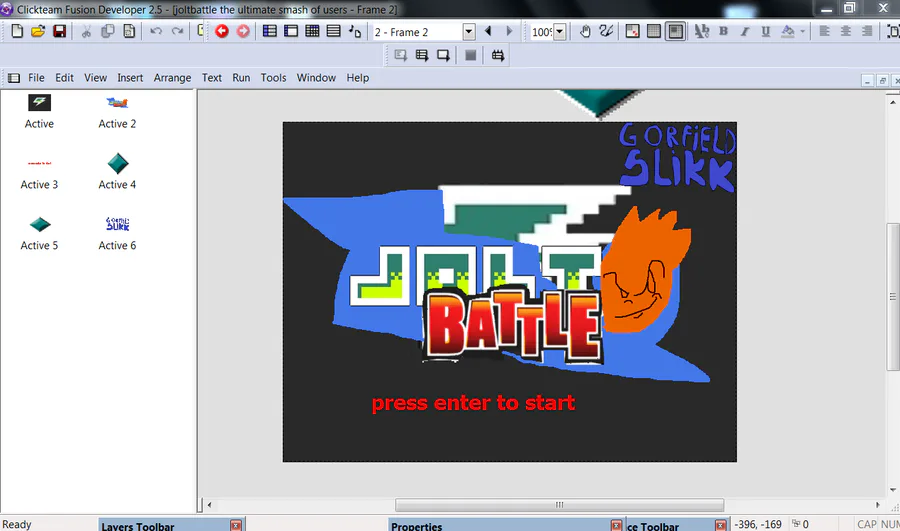Open the Arrange menu

pos(172,77)
